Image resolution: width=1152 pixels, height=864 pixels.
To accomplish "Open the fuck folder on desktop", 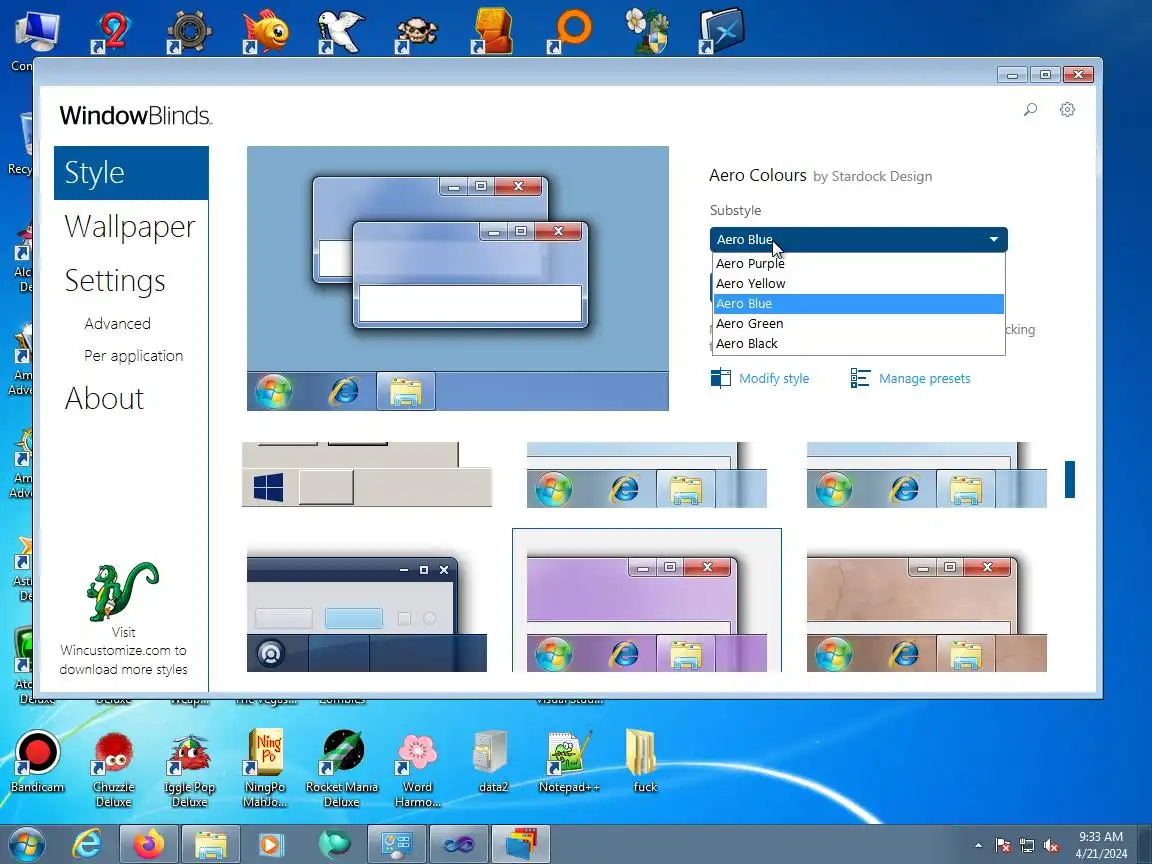I will coord(644,761).
